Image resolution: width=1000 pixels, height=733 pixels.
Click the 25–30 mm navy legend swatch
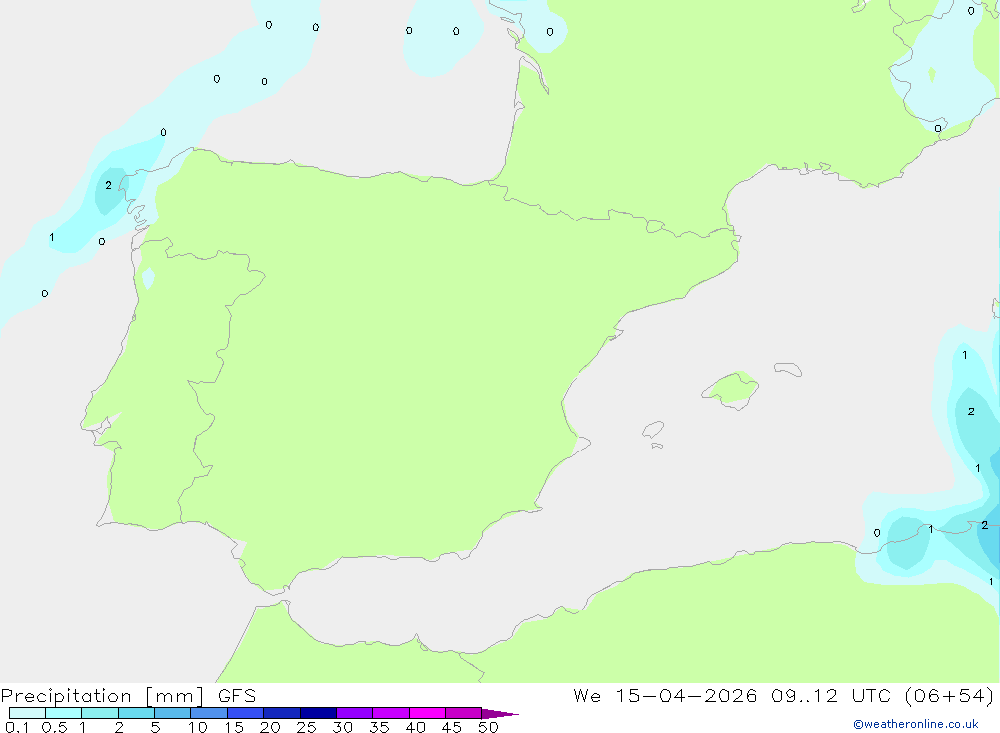pyautogui.click(x=318, y=713)
